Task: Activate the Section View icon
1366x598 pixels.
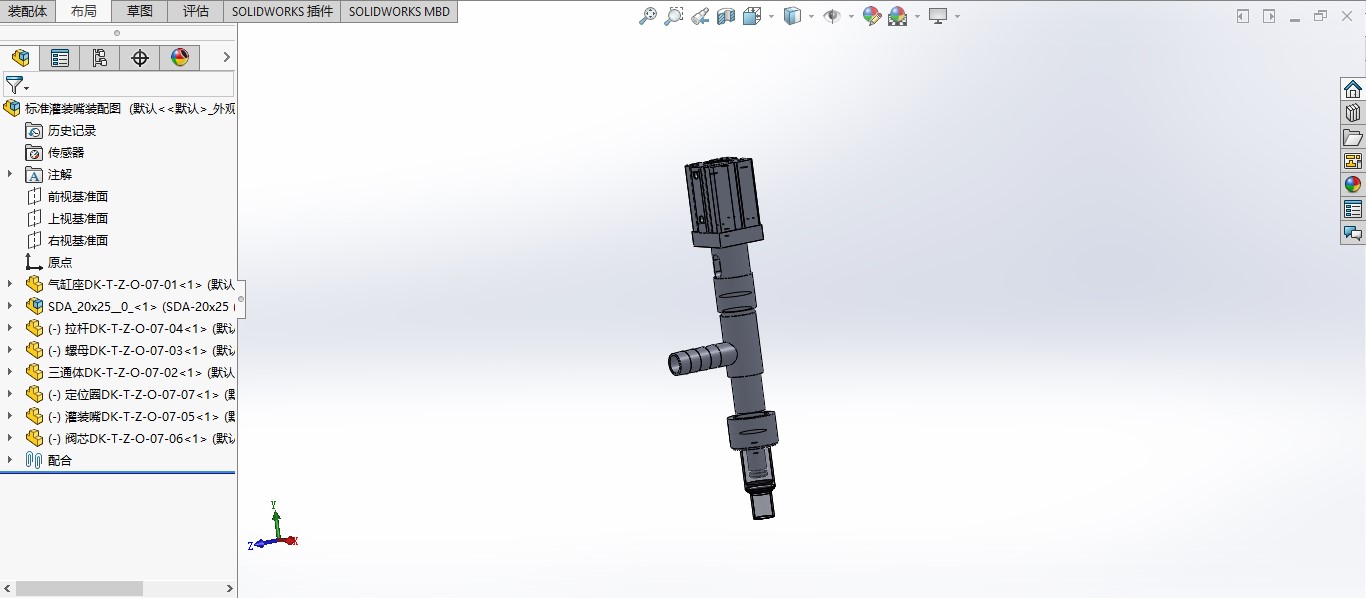Action: tap(726, 16)
